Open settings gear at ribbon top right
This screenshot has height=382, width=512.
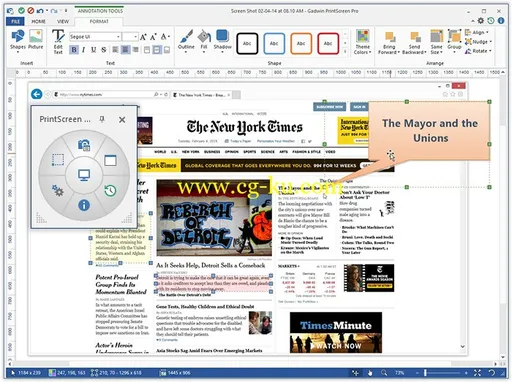tap(480, 21)
